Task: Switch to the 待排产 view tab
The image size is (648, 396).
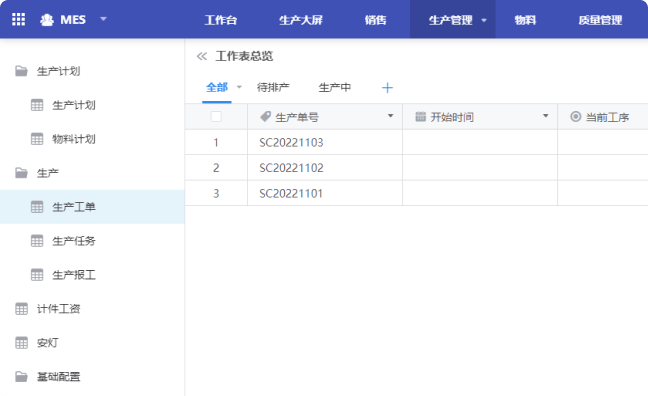Action: click(273, 87)
